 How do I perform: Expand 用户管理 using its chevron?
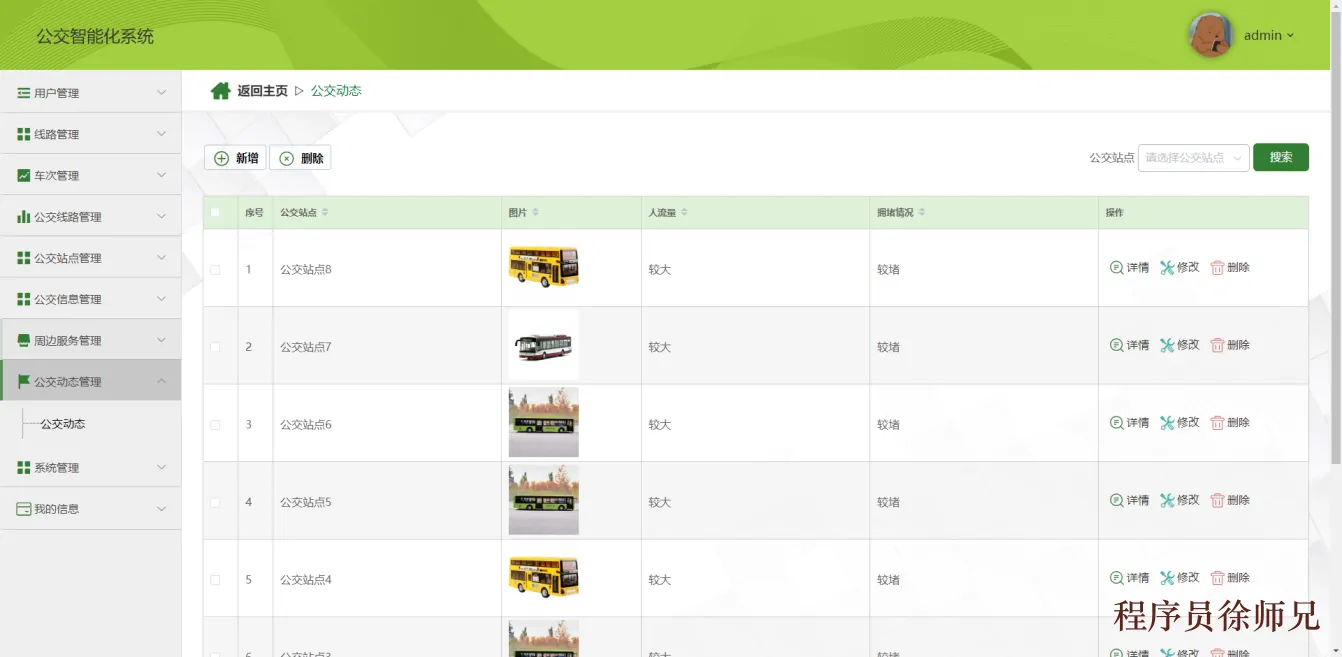161,93
